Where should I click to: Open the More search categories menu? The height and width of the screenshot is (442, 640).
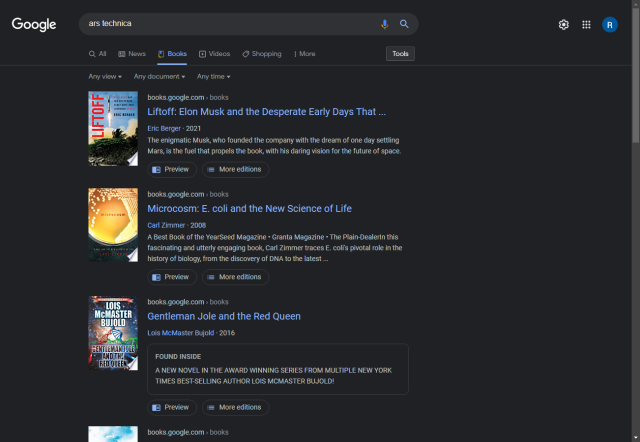[304, 54]
